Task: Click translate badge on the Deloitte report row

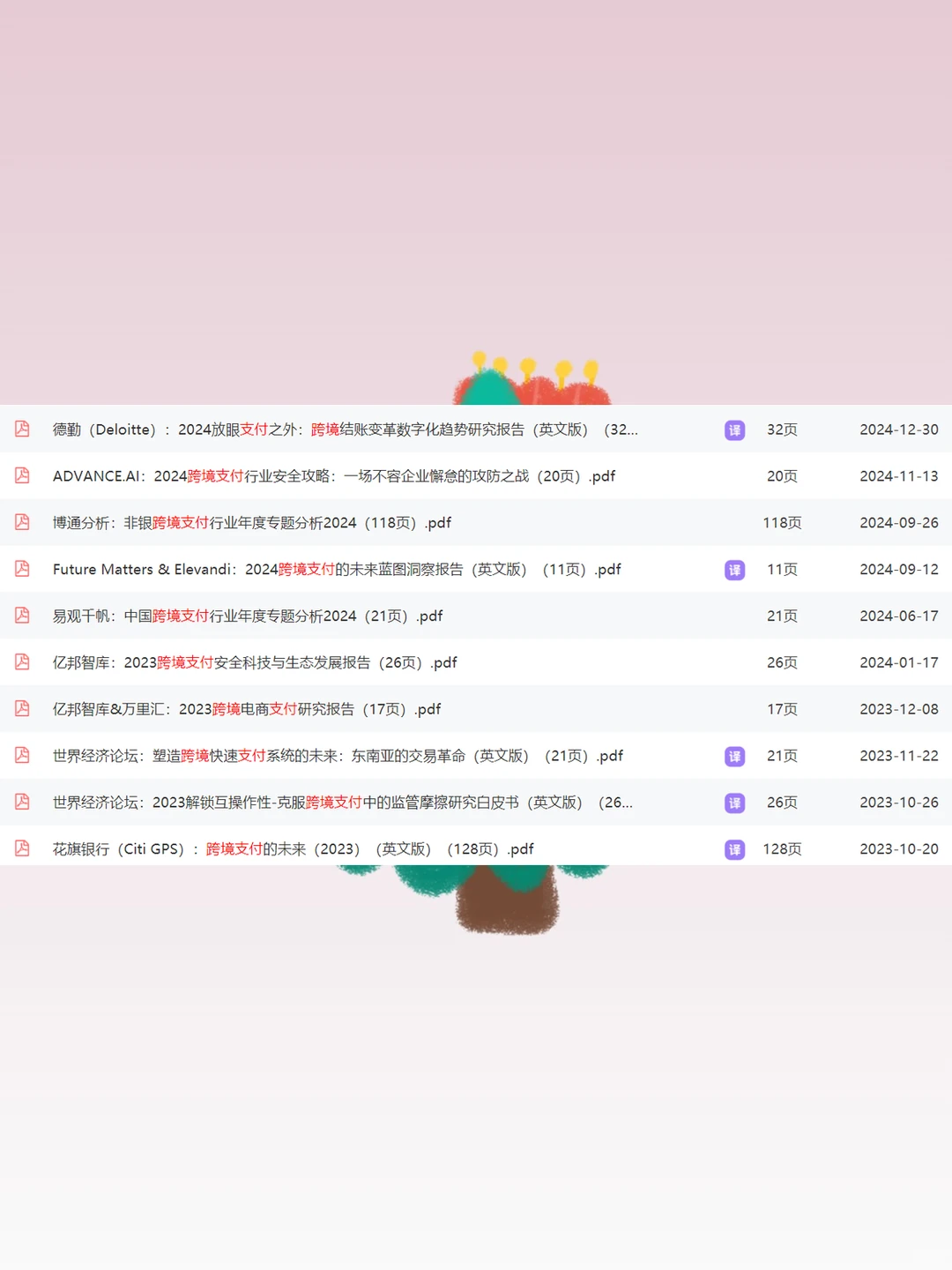Action: 734,430
